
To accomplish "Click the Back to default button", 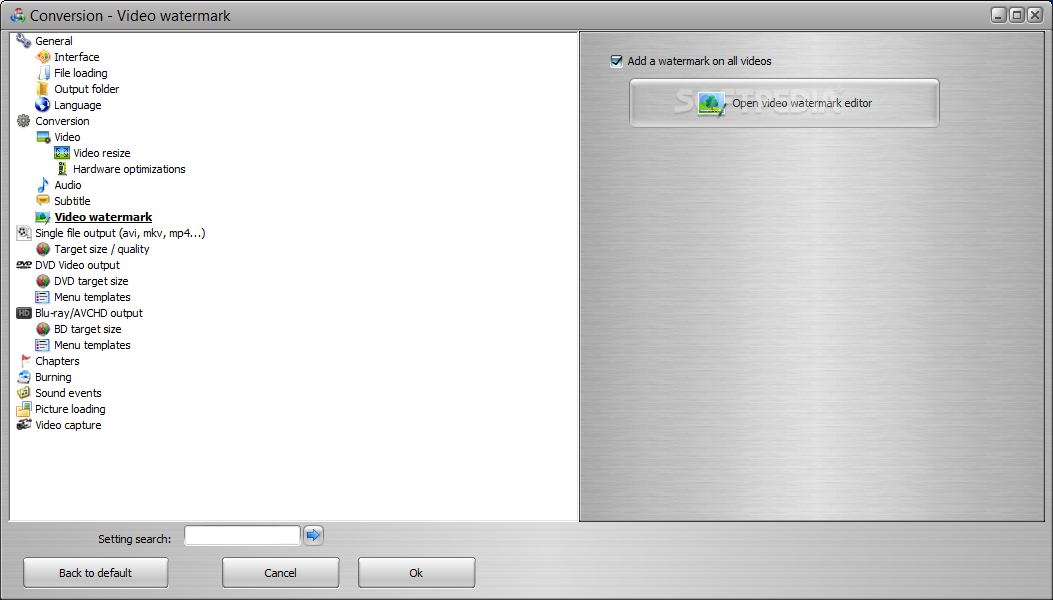I will 95,572.
